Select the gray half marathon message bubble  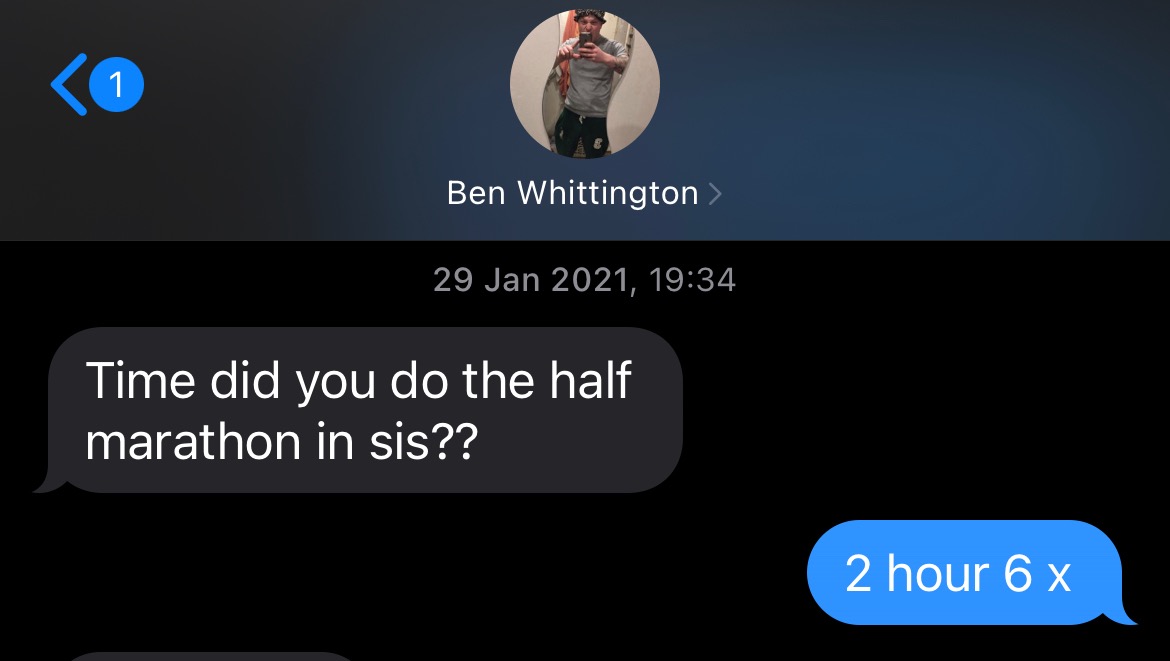(x=365, y=410)
